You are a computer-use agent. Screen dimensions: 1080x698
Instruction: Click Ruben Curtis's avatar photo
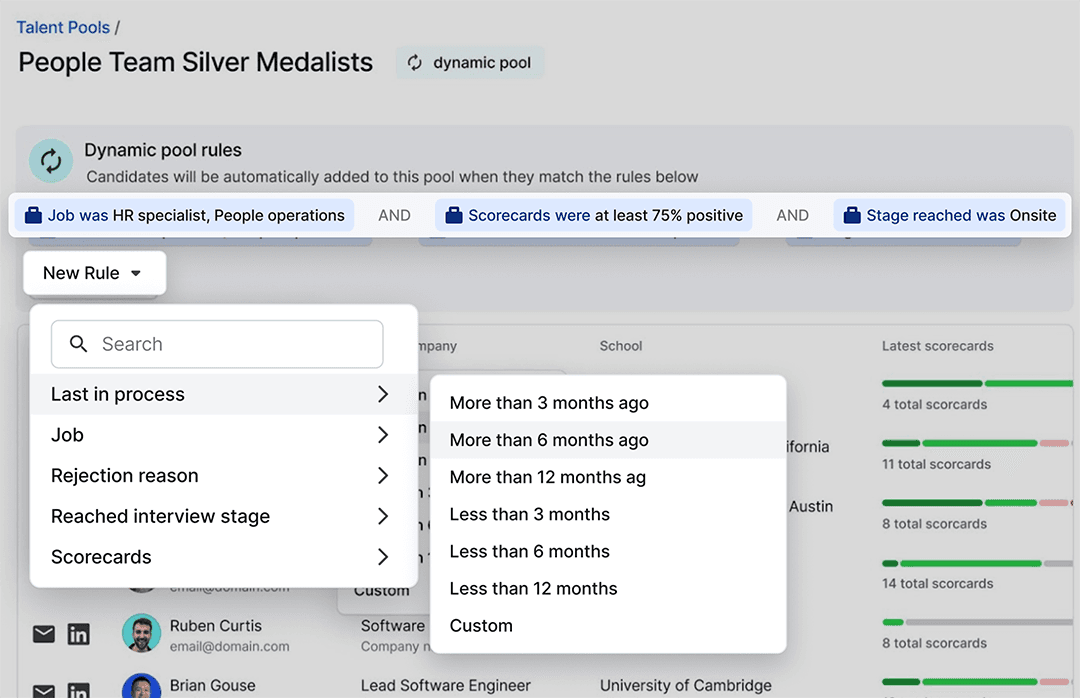141,633
